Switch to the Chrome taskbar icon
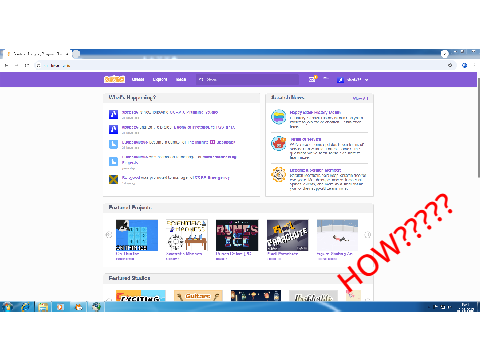 tap(97, 306)
